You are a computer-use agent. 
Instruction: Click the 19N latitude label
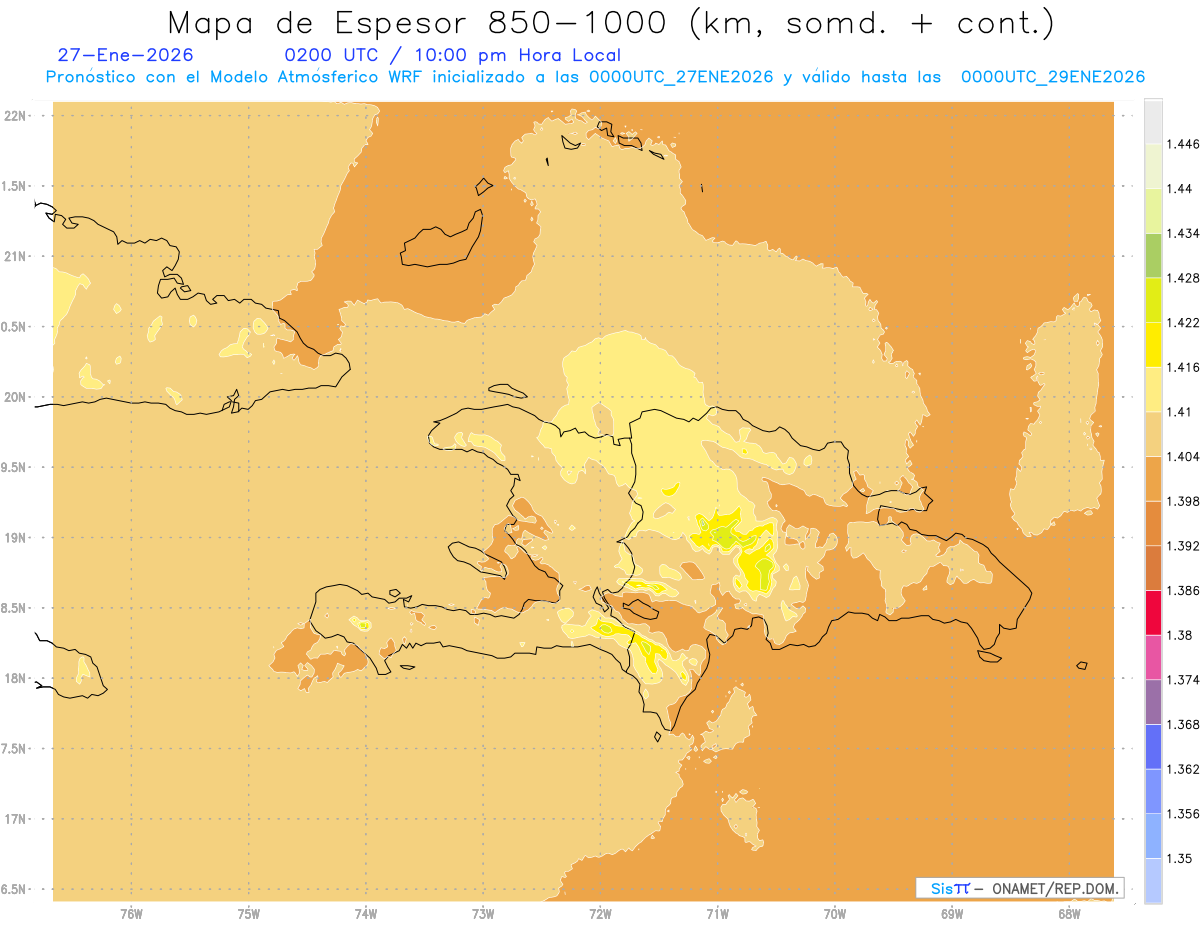[x=16, y=537]
